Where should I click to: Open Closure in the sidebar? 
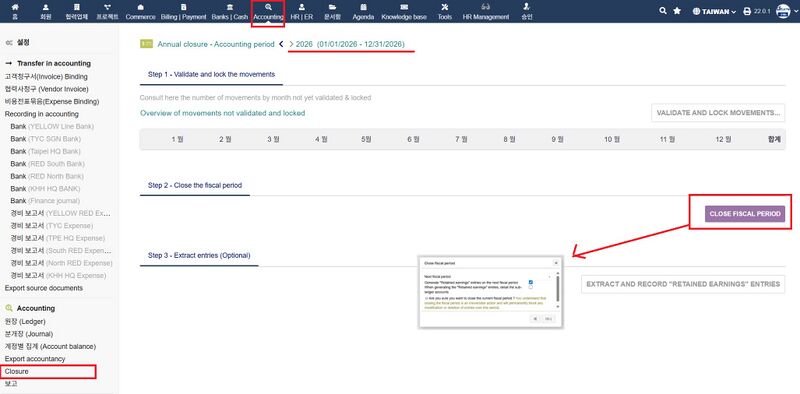17,372
